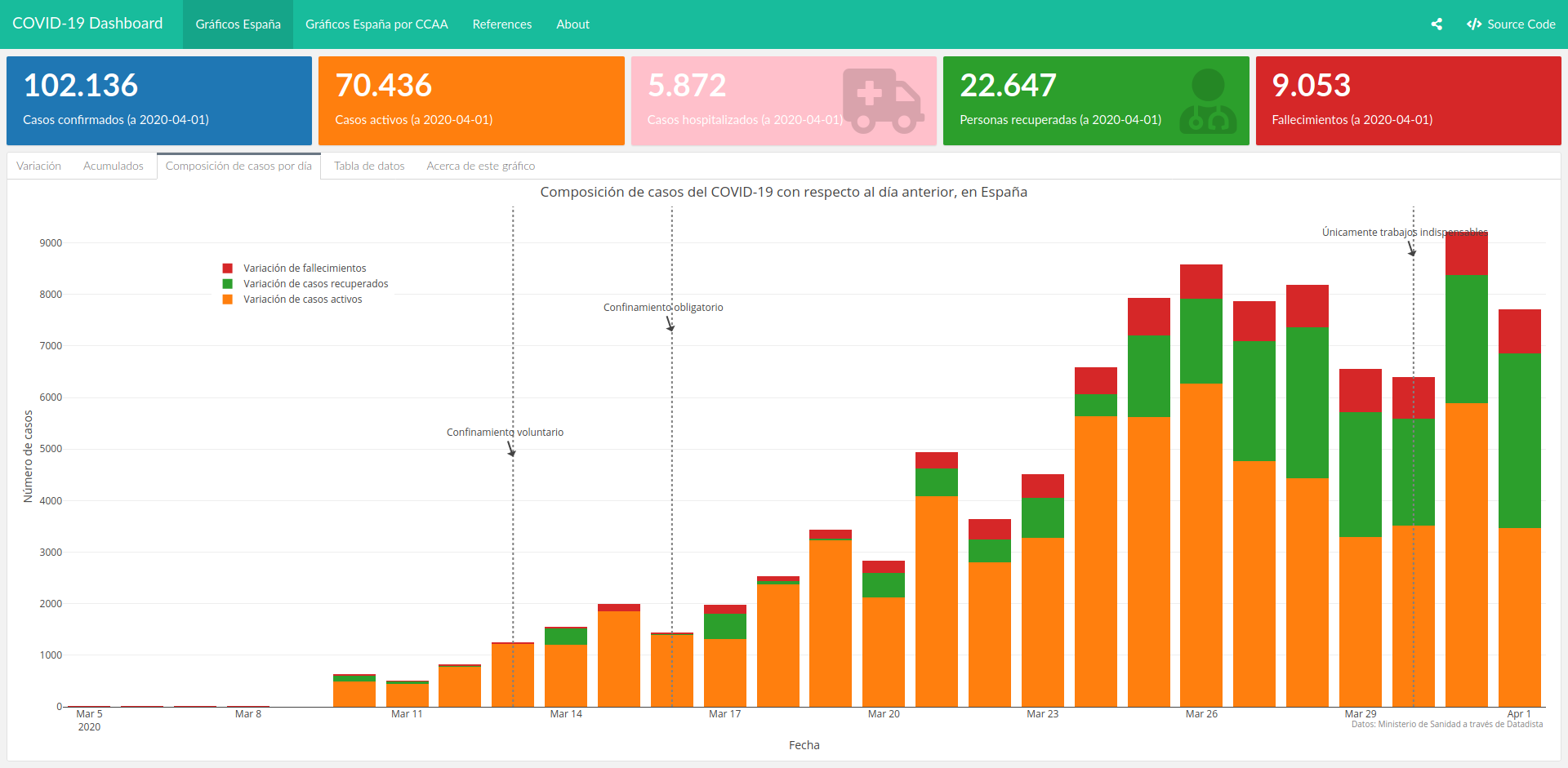The image size is (1568, 768).
Task: Switch to the Acumulados tab
Action: pos(114,166)
